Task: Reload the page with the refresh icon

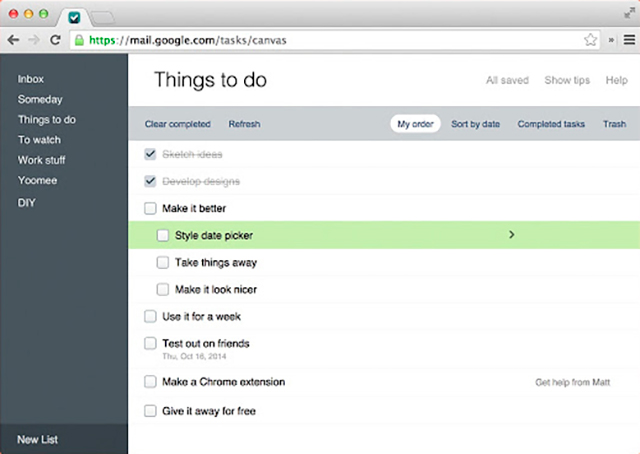Action: [55, 40]
